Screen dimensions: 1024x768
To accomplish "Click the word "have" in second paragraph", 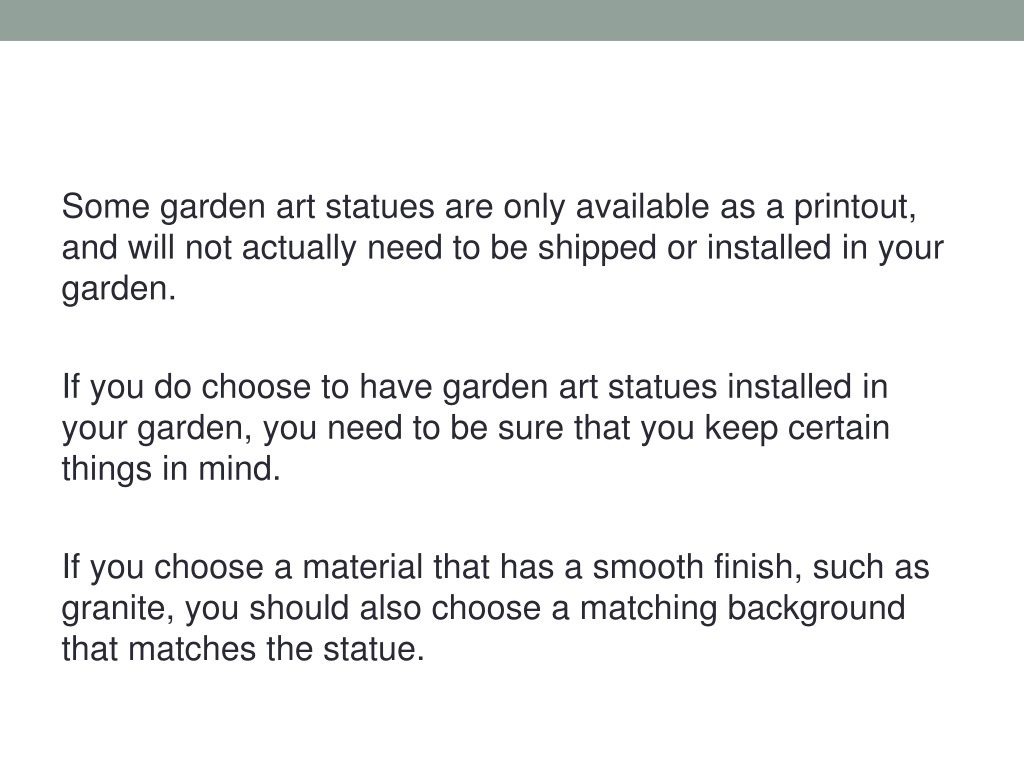I will [x=396, y=387].
